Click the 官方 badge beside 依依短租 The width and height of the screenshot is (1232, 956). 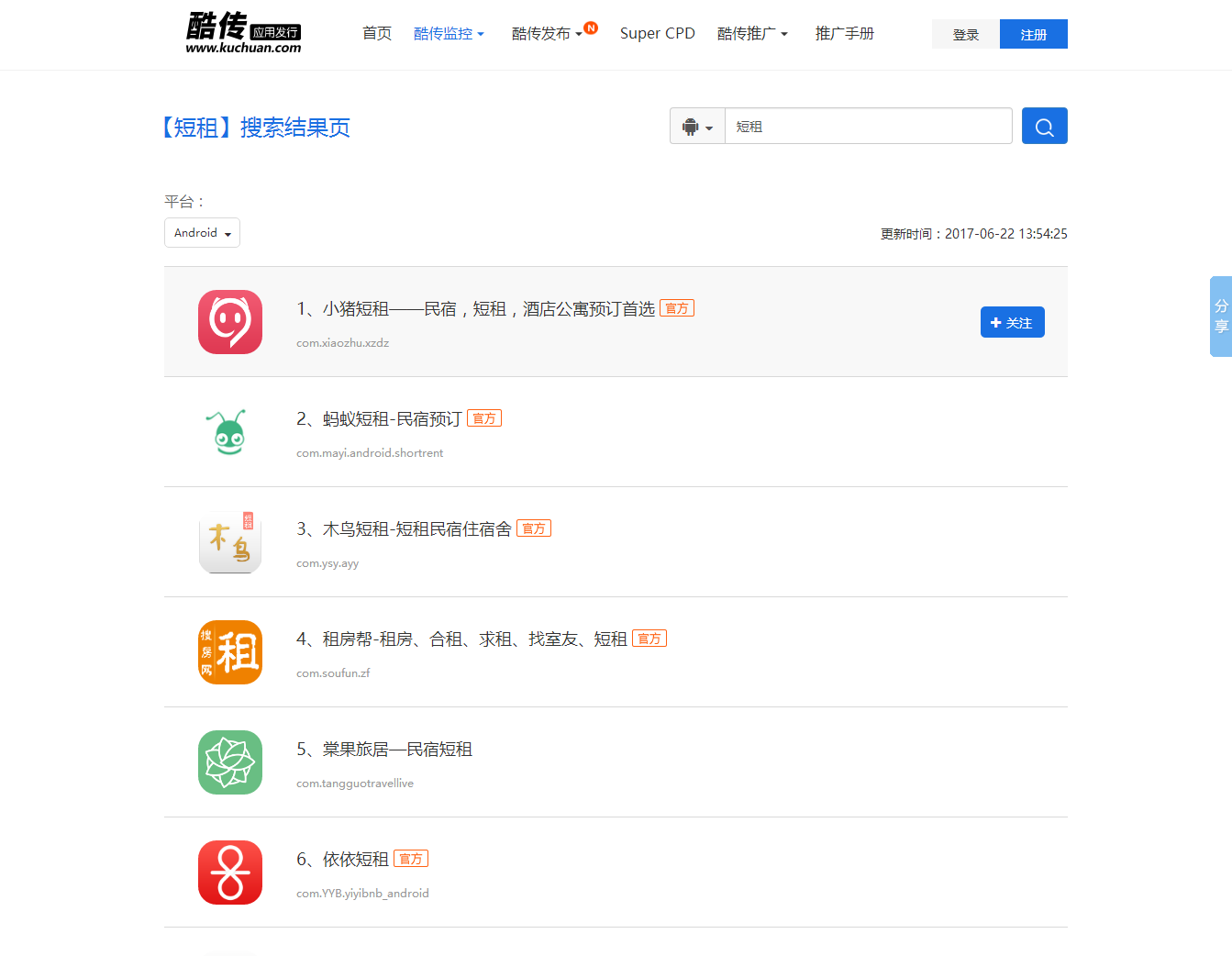point(411,859)
